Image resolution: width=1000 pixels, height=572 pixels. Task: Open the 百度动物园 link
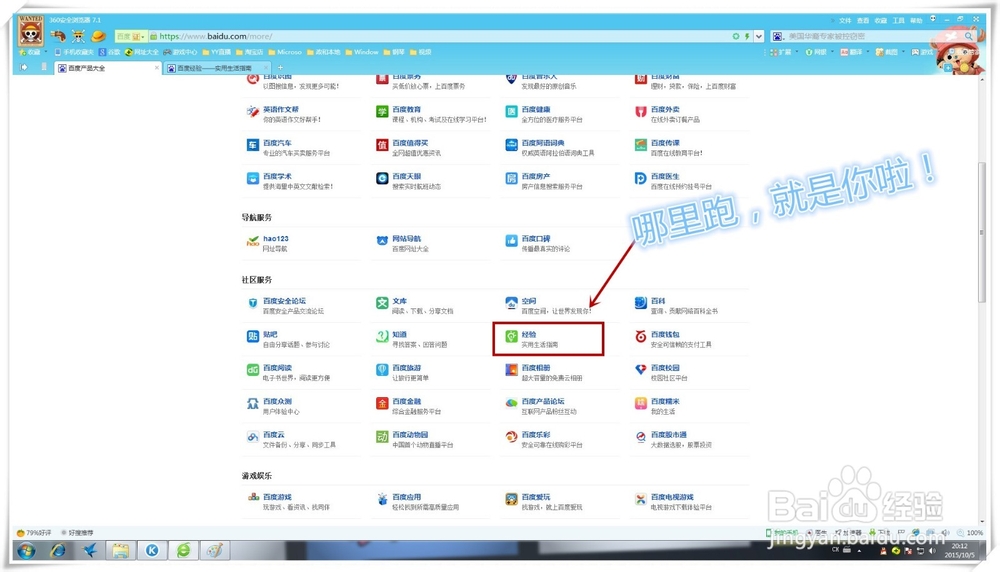tap(411, 435)
